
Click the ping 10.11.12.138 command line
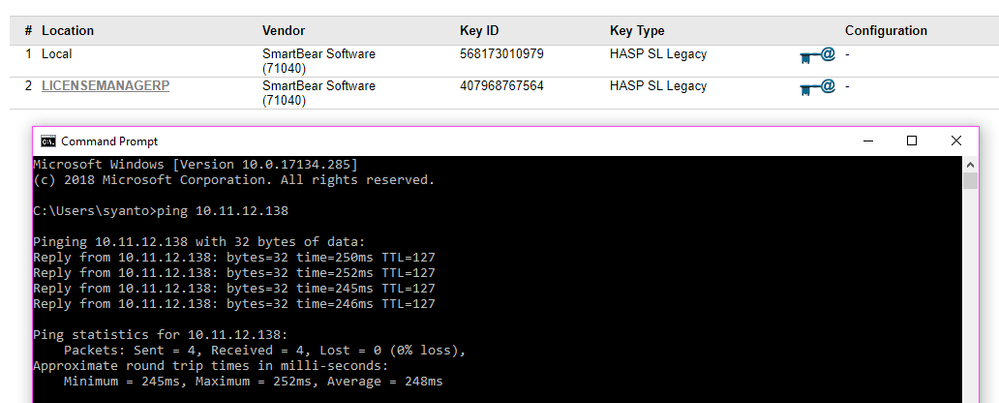point(160,211)
